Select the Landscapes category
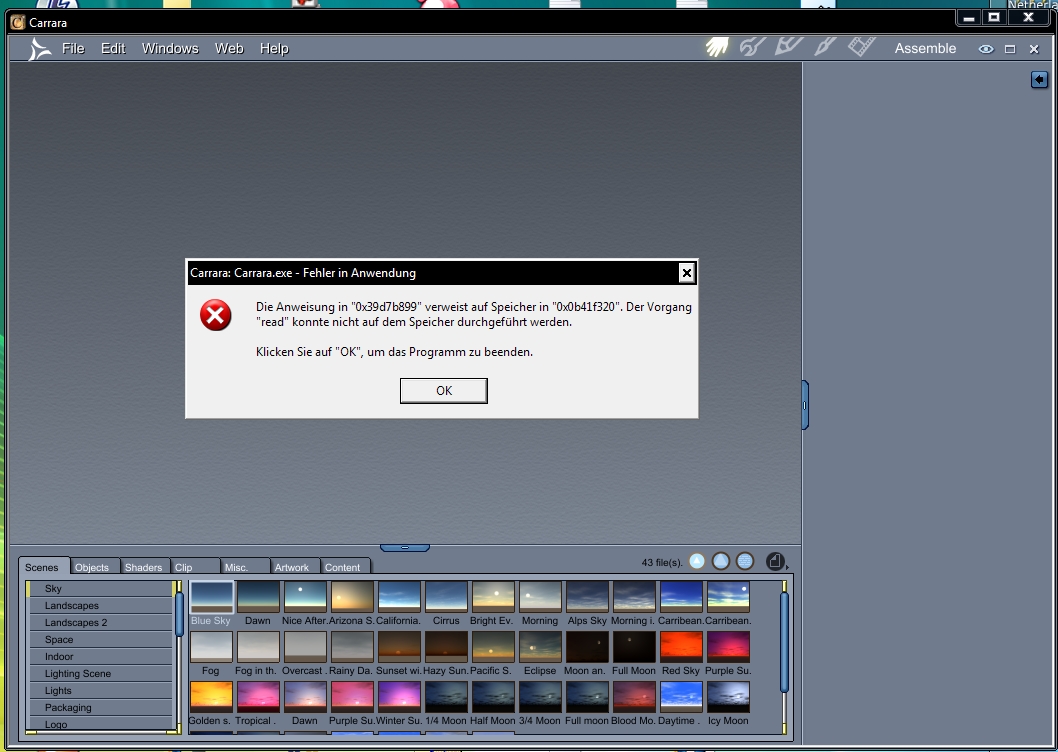Screen dimensions: 1058x752 pos(100,606)
